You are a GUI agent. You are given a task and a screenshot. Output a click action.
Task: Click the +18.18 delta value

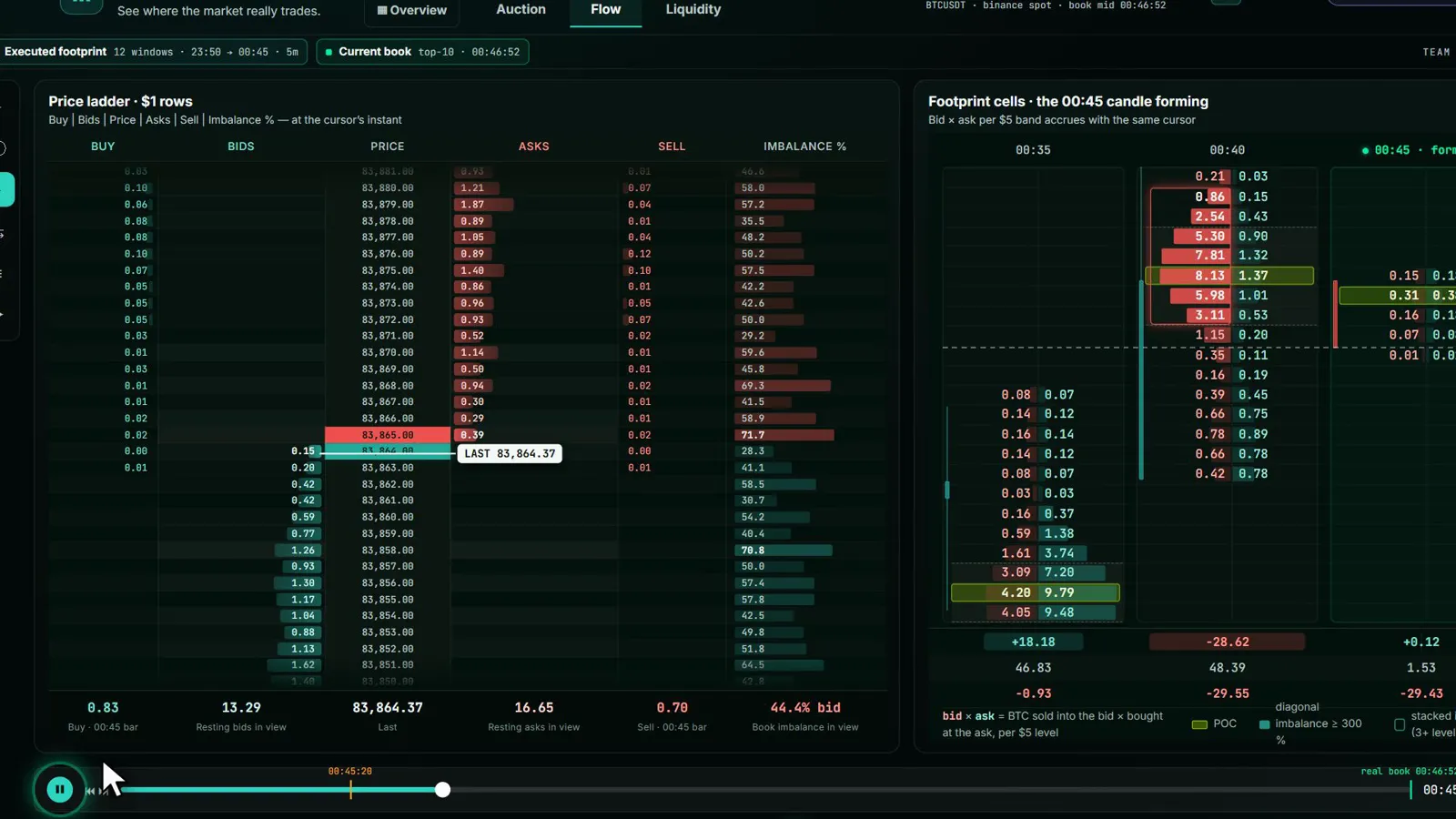1033,642
